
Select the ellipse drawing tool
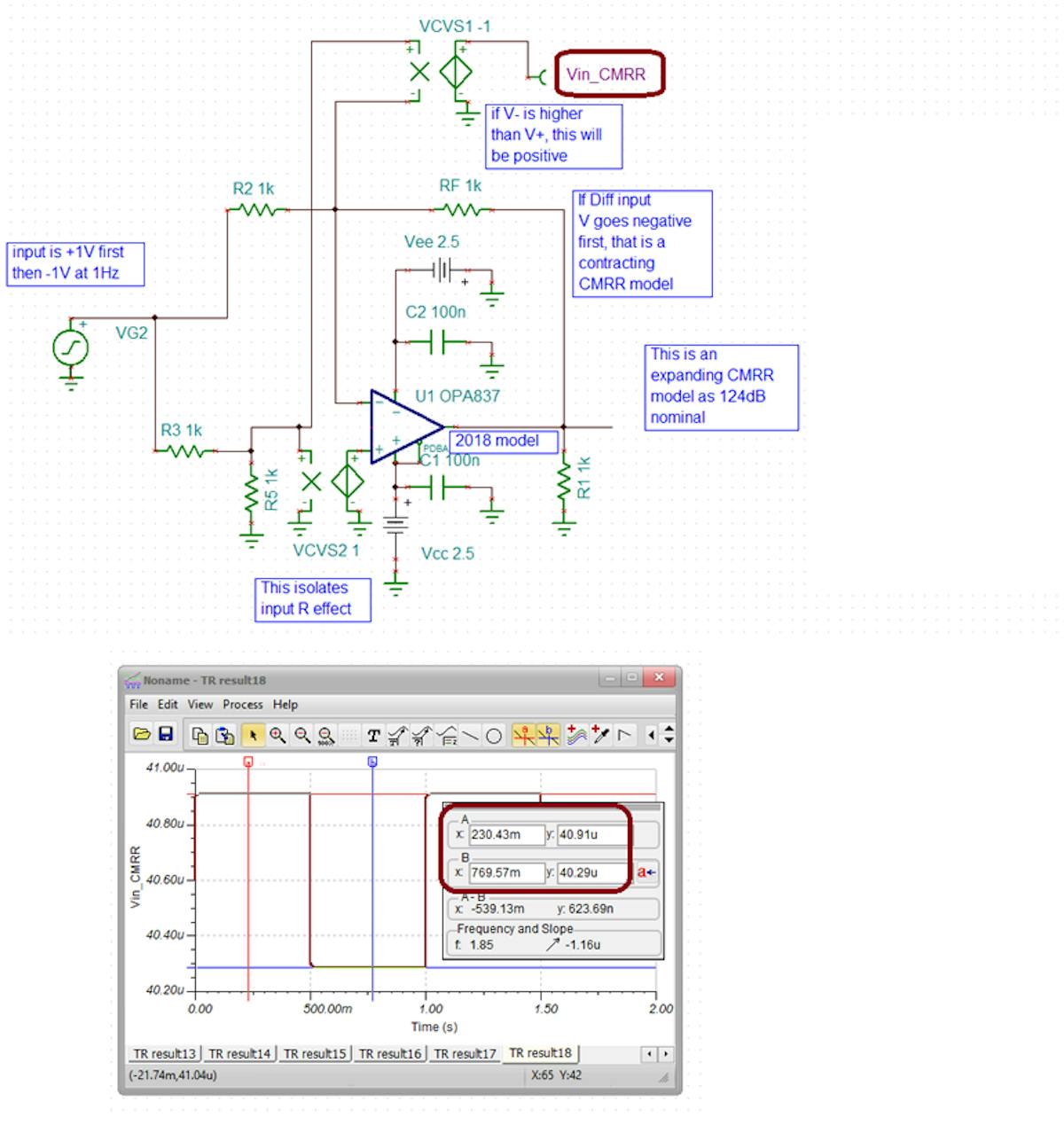tap(494, 736)
